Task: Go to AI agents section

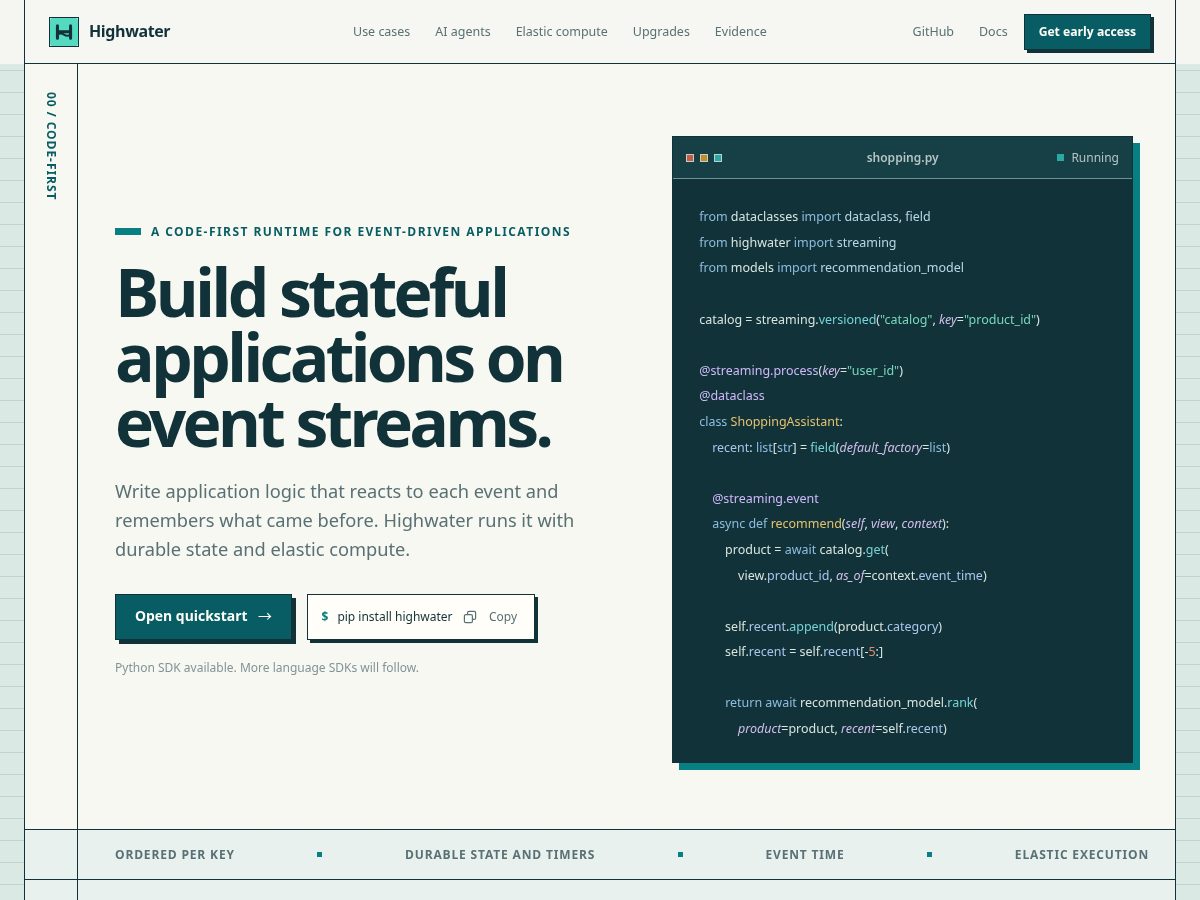Action: tap(463, 32)
